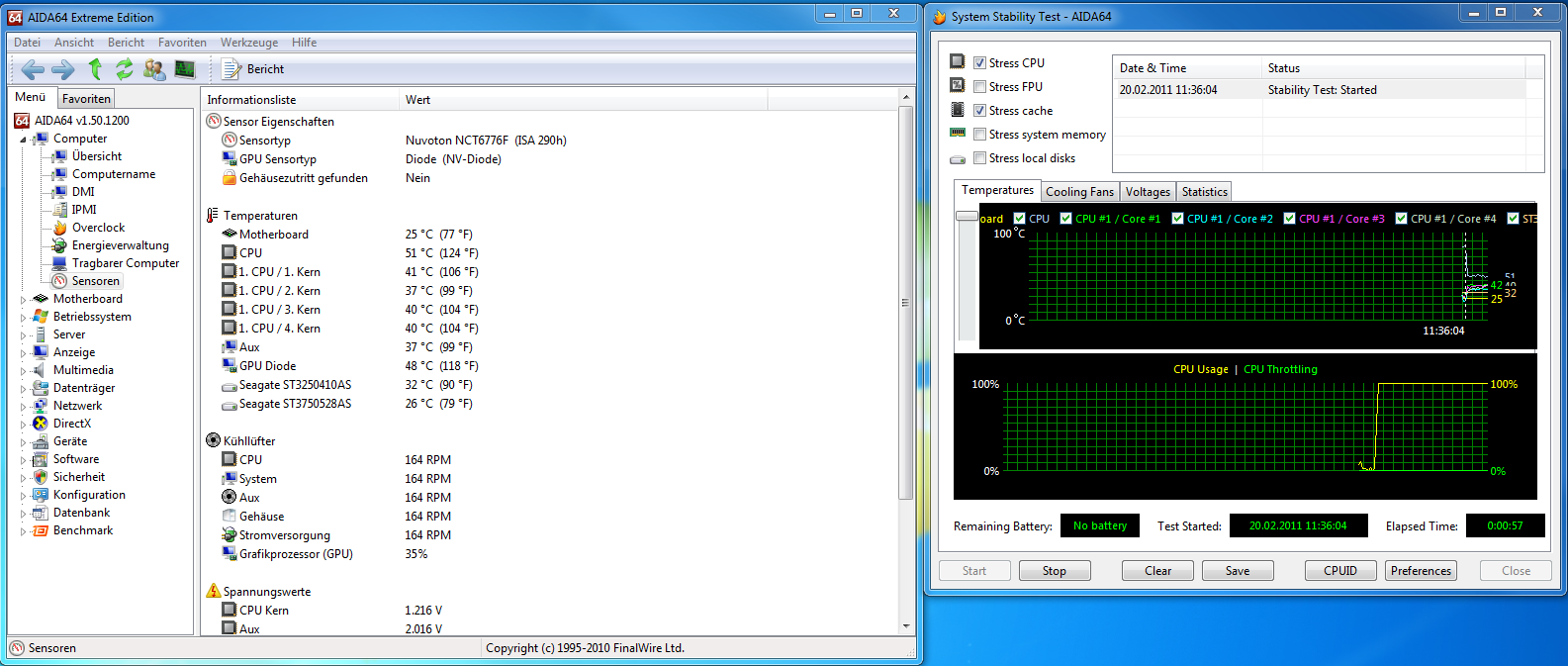1568x666 pixels.
Task: Open the Werkzeuge menu
Action: (x=249, y=43)
